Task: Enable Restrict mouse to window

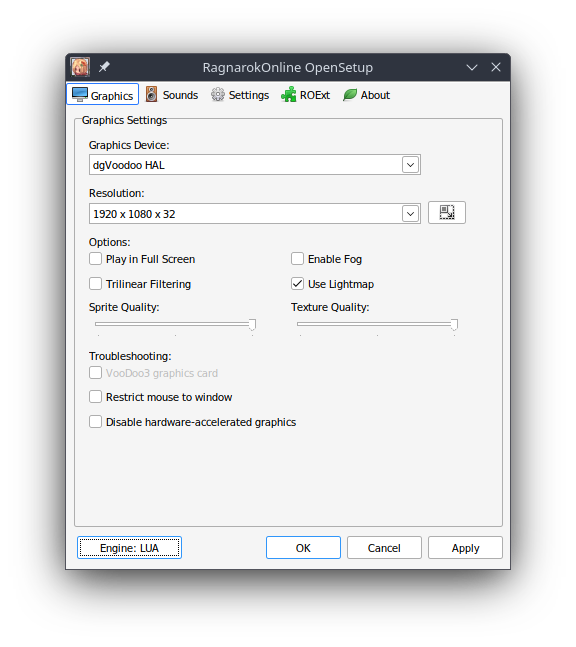Action: pos(95,397)
